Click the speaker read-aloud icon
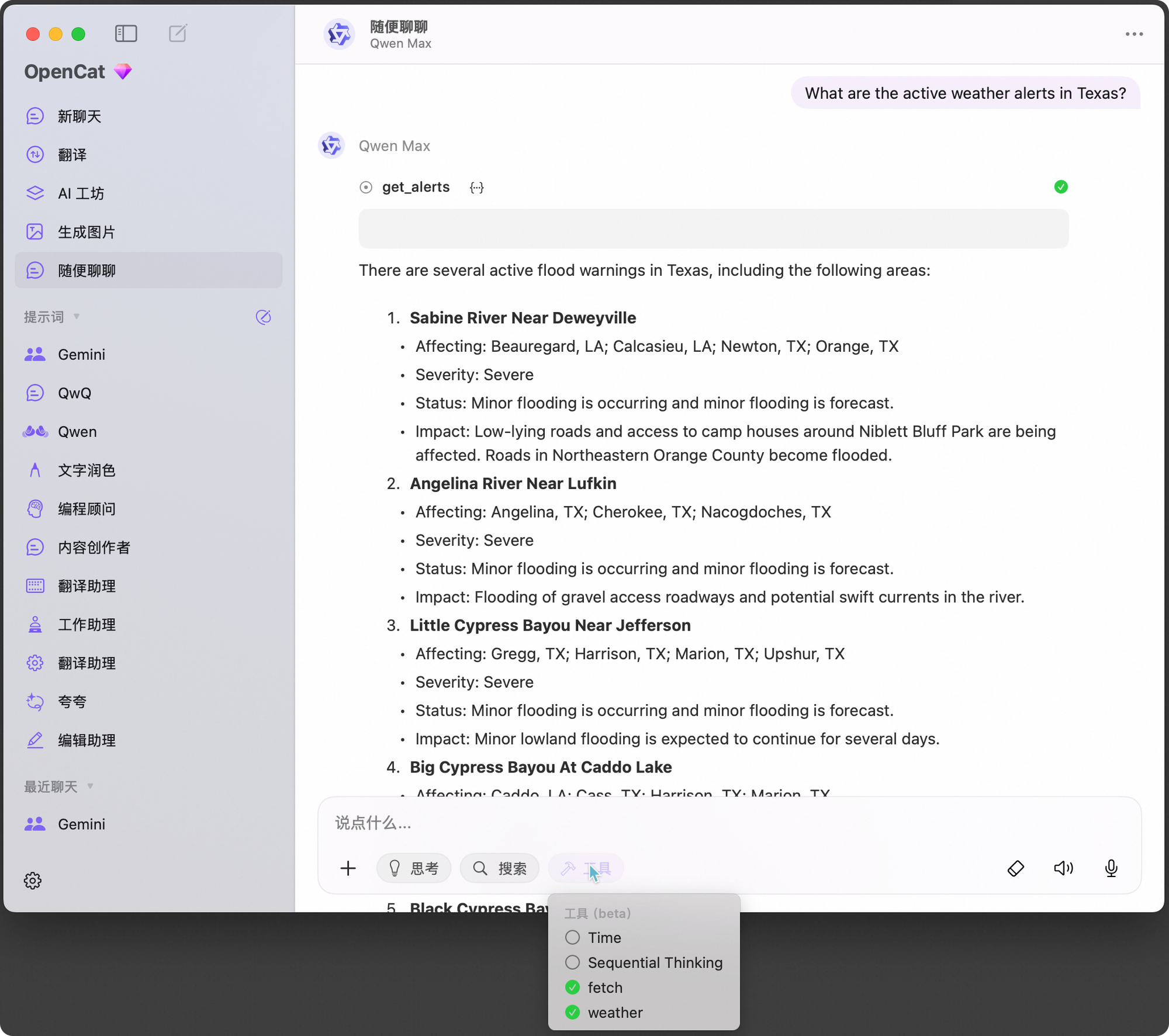The height and width of the screenshot is (1036, 1169). 1063,868
